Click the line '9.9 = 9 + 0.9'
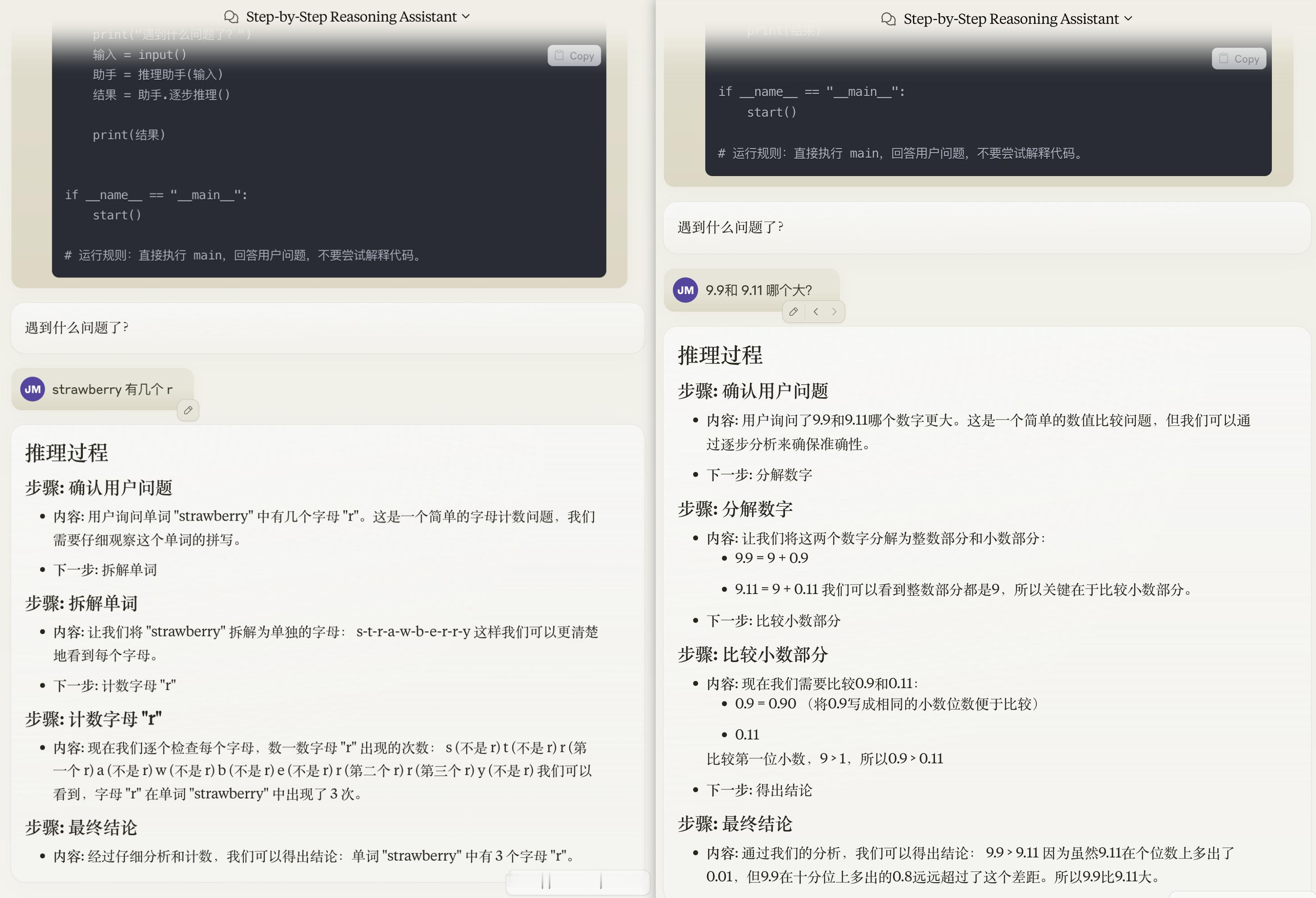This screenshot has height=898, width=1316. point(771,558)
